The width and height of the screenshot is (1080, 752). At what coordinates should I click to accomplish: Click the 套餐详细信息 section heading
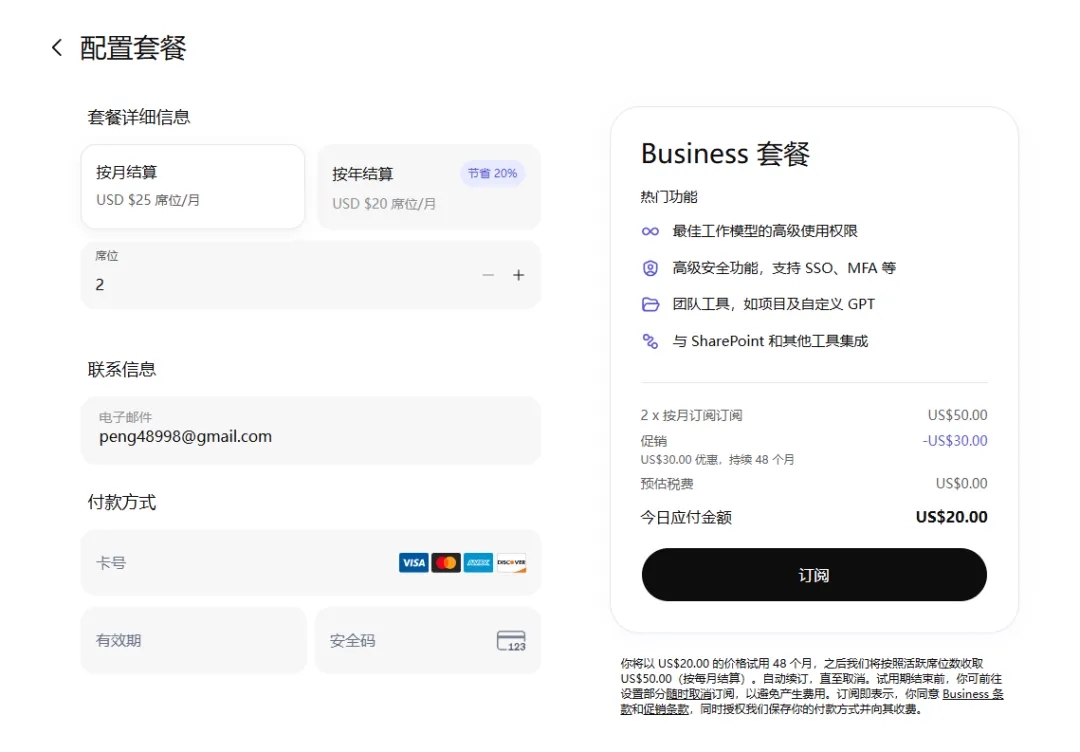pos(138,117)
